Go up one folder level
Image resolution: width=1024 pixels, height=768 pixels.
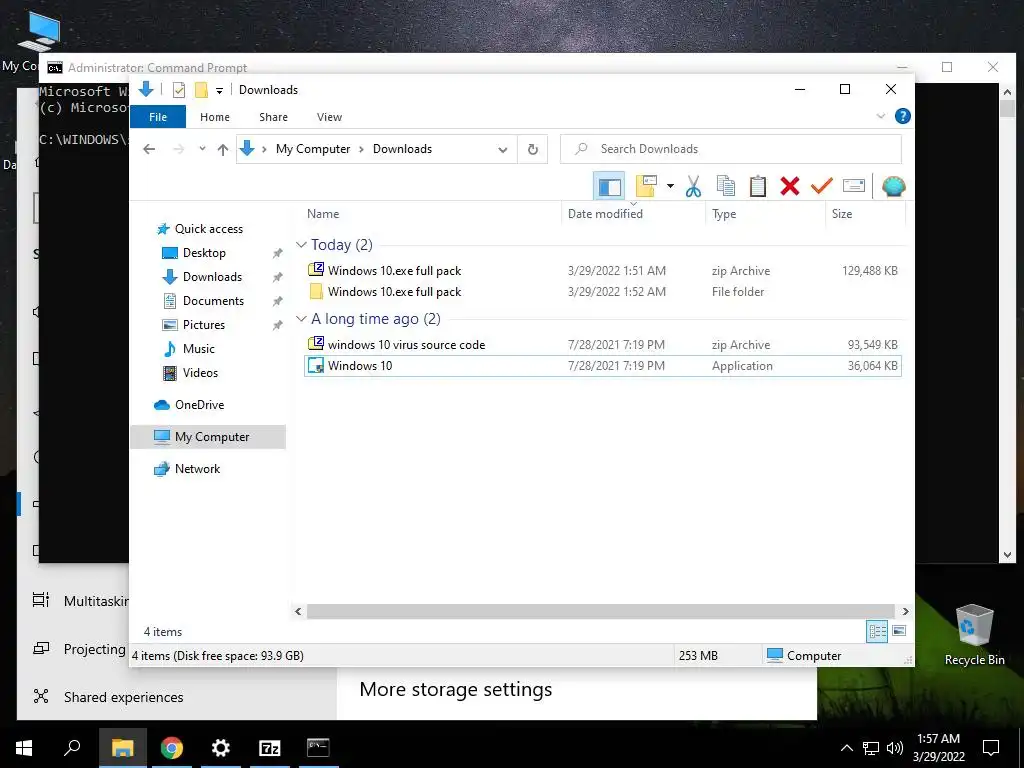click(x=223, y=150)
